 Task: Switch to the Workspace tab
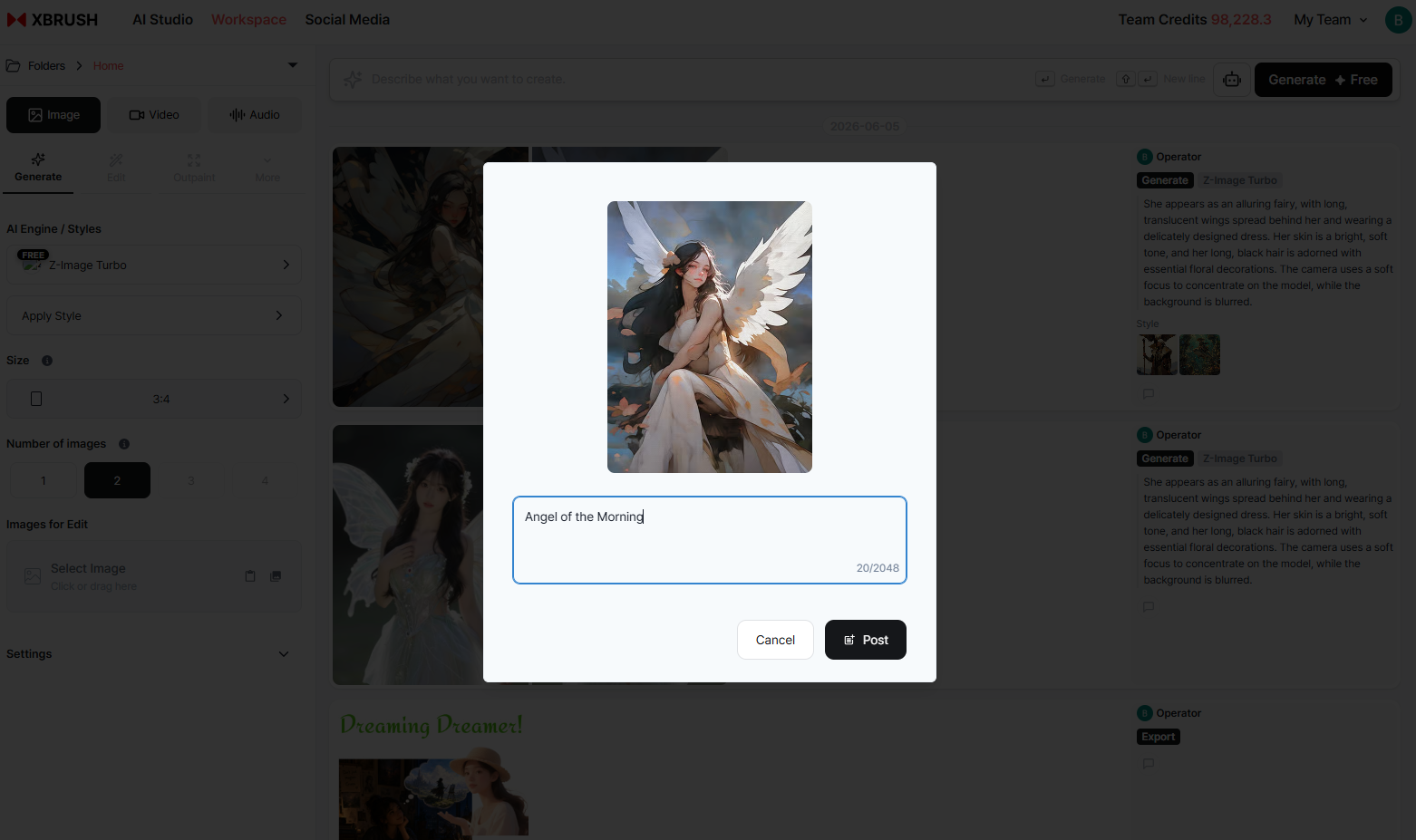pyautogui.click(x=248, y=19)
